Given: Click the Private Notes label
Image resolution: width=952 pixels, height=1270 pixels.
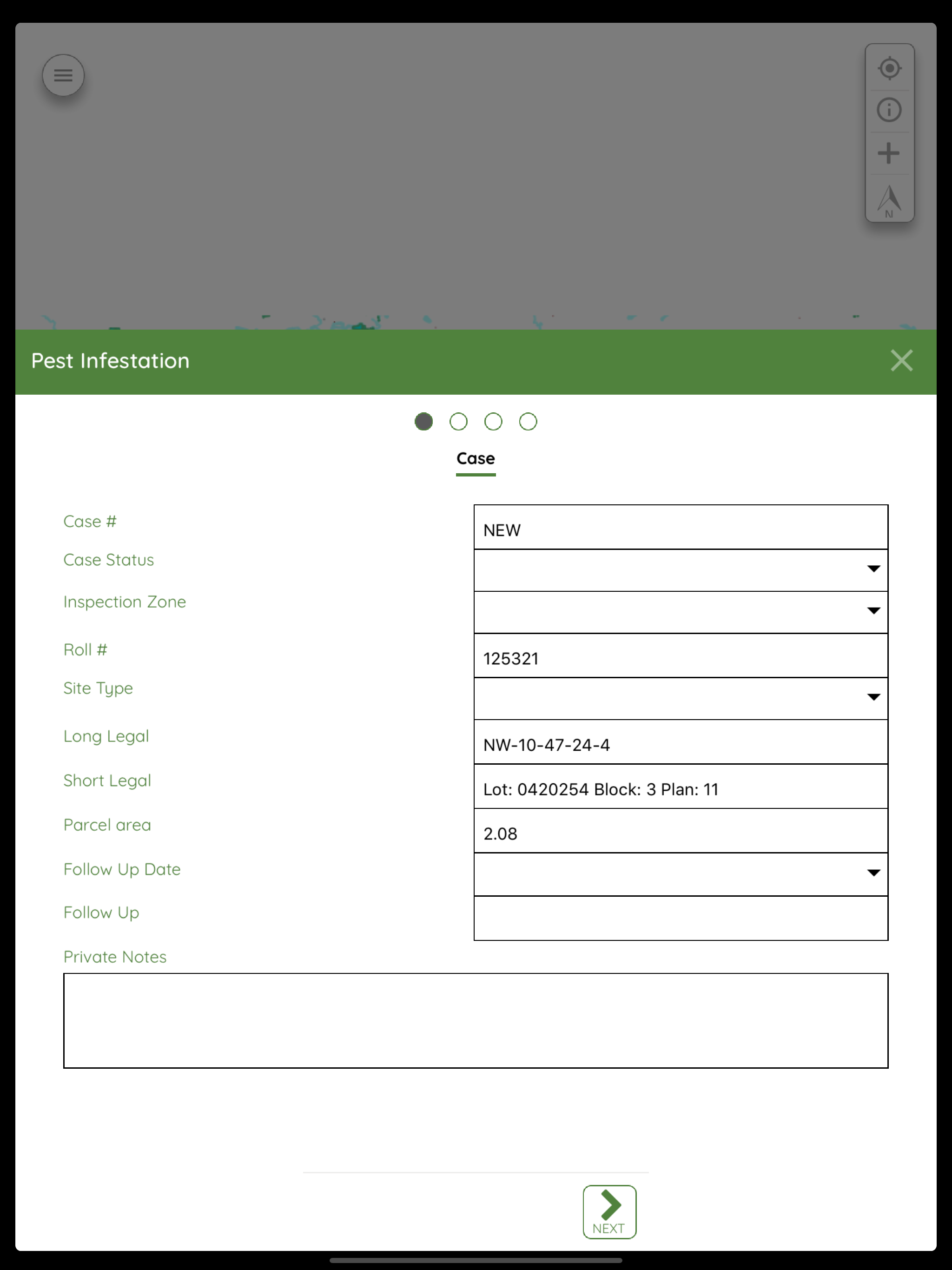Looking at the screenshot, I should pyautogui.click(x=115, y=957).
